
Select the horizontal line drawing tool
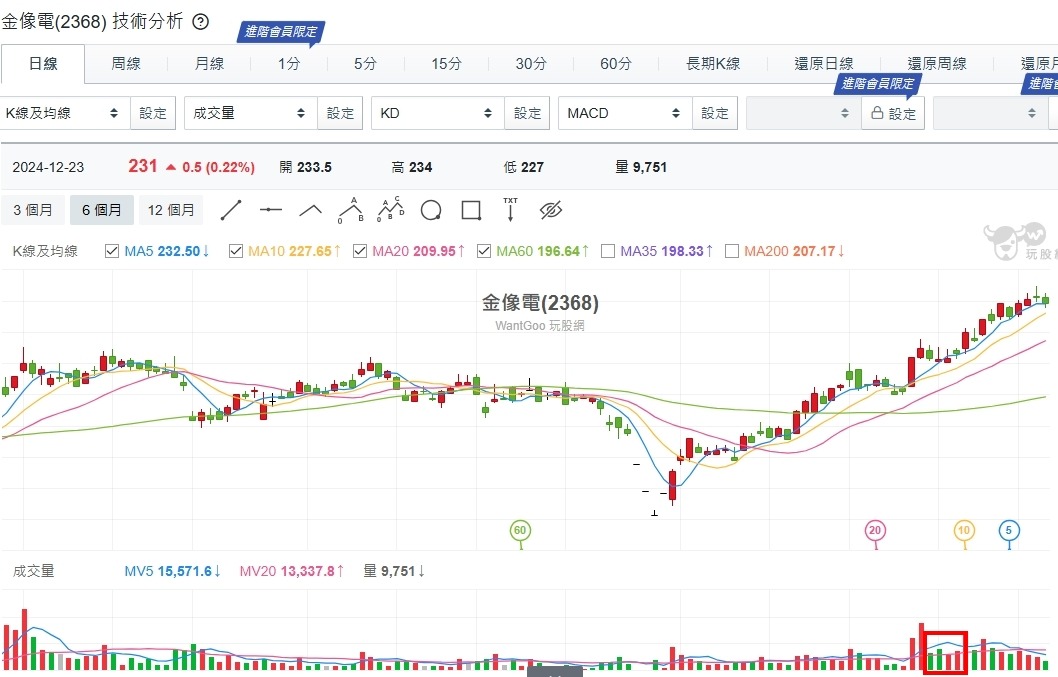271,210
